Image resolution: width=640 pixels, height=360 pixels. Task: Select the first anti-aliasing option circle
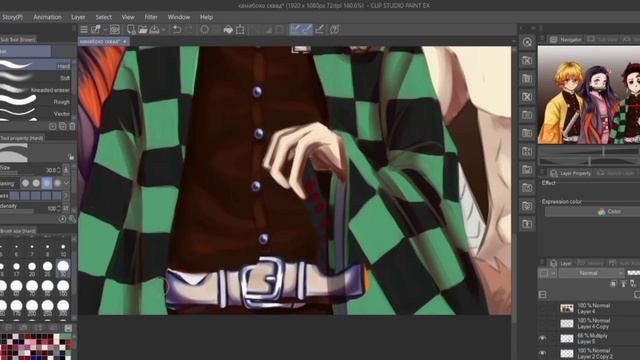point(25,183)
